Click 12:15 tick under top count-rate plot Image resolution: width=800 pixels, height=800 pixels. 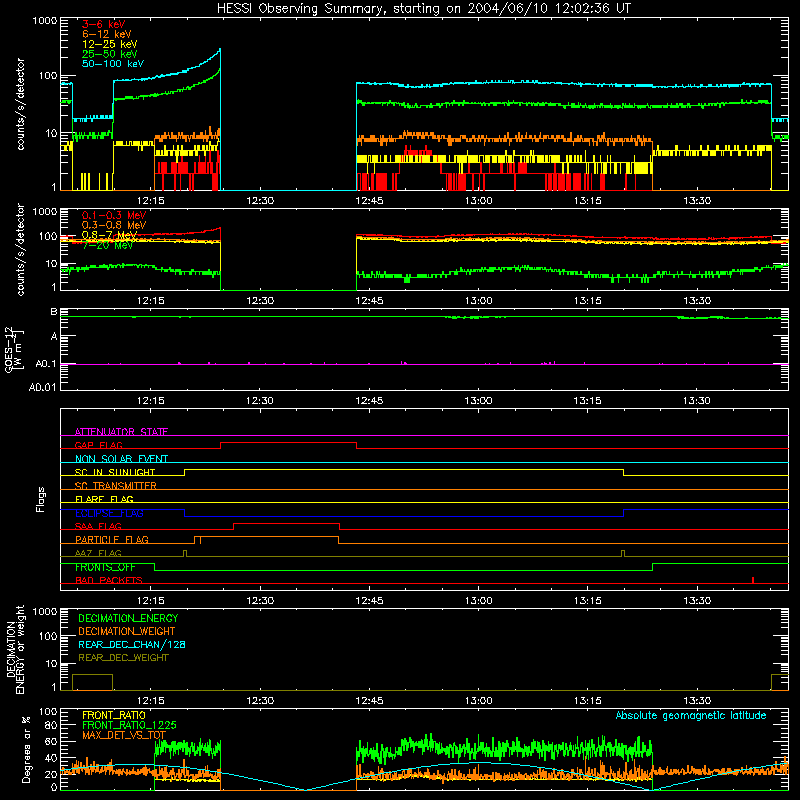tap(151, 201)
